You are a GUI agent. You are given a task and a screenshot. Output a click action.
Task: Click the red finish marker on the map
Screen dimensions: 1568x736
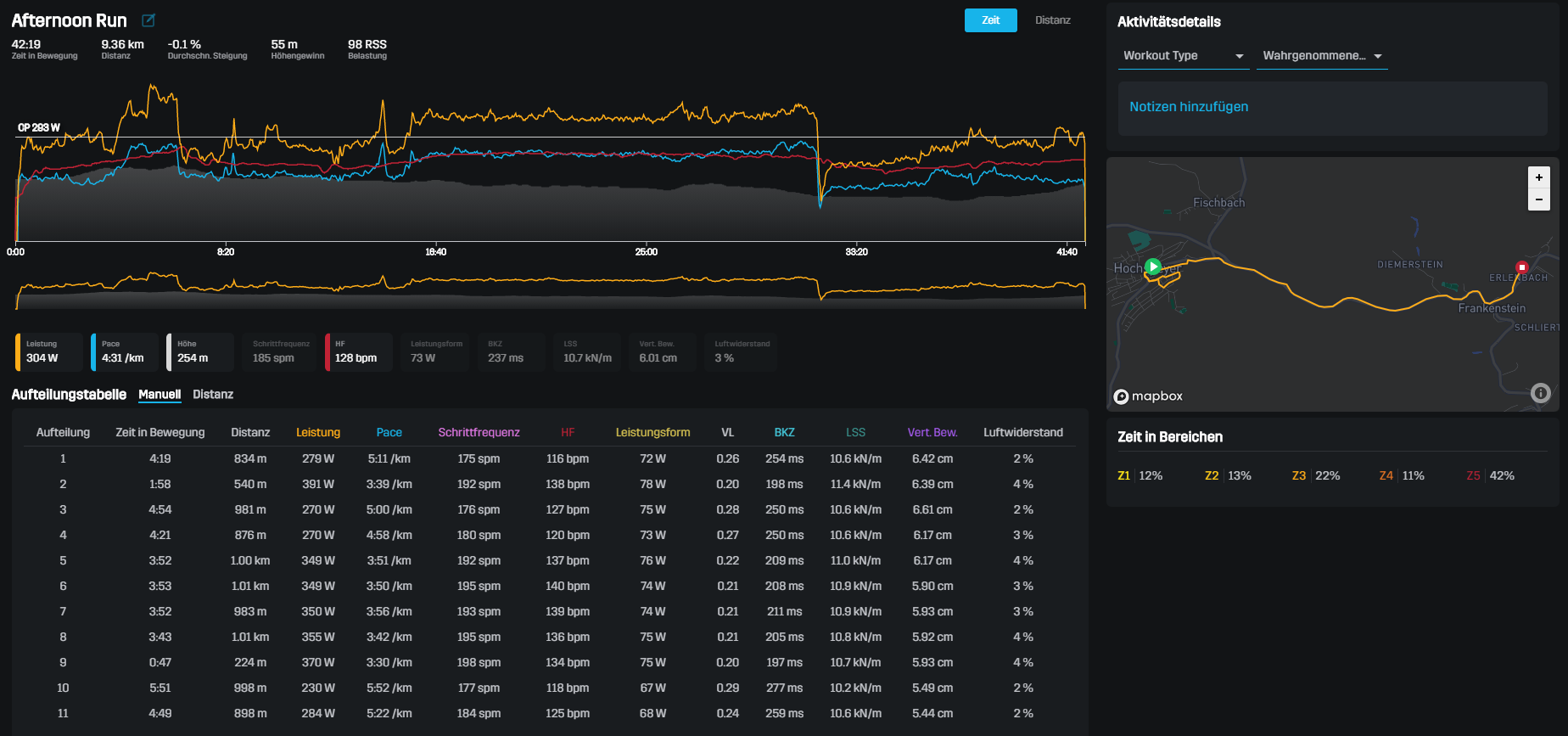point(1521,267)
